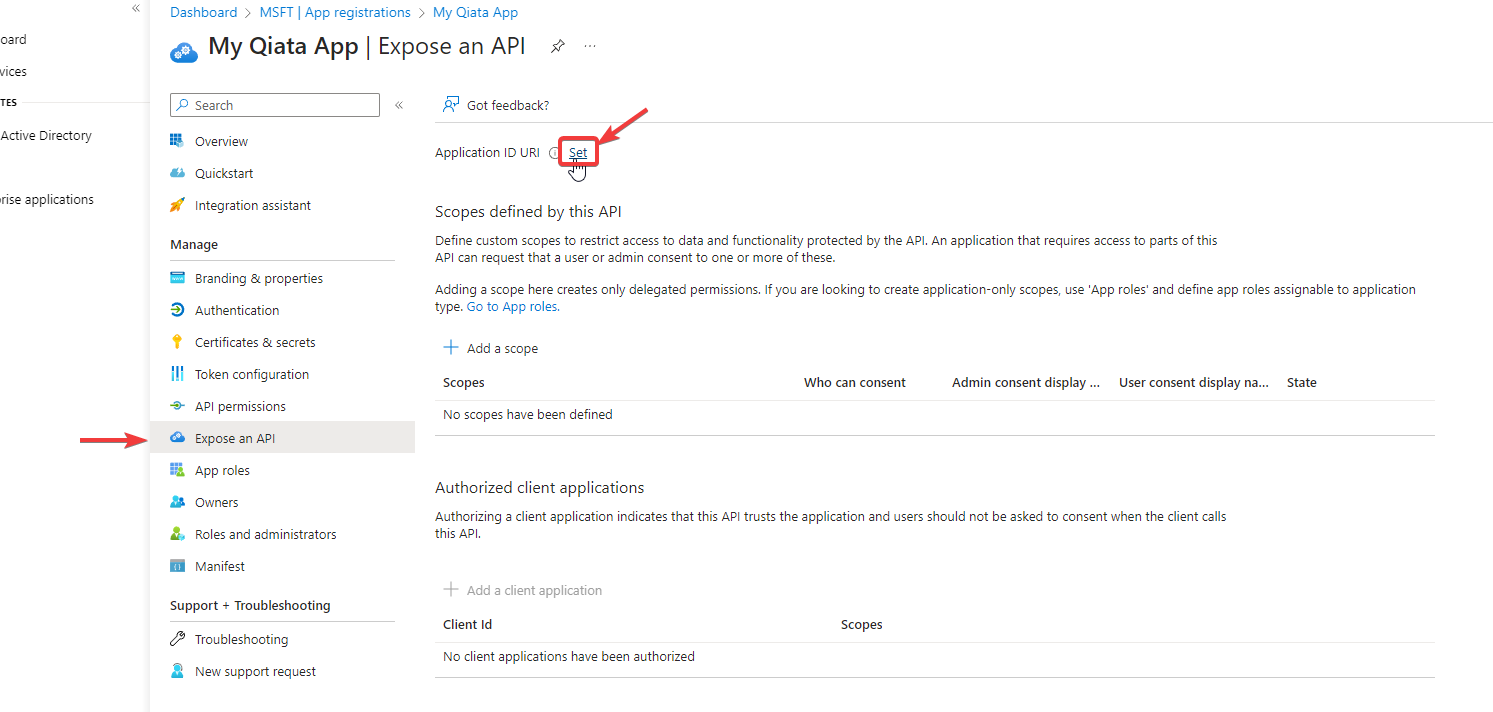Navigate to the Dashboard breadcrumb
This screenshot has width=1493, height=712.
[203, 11]
